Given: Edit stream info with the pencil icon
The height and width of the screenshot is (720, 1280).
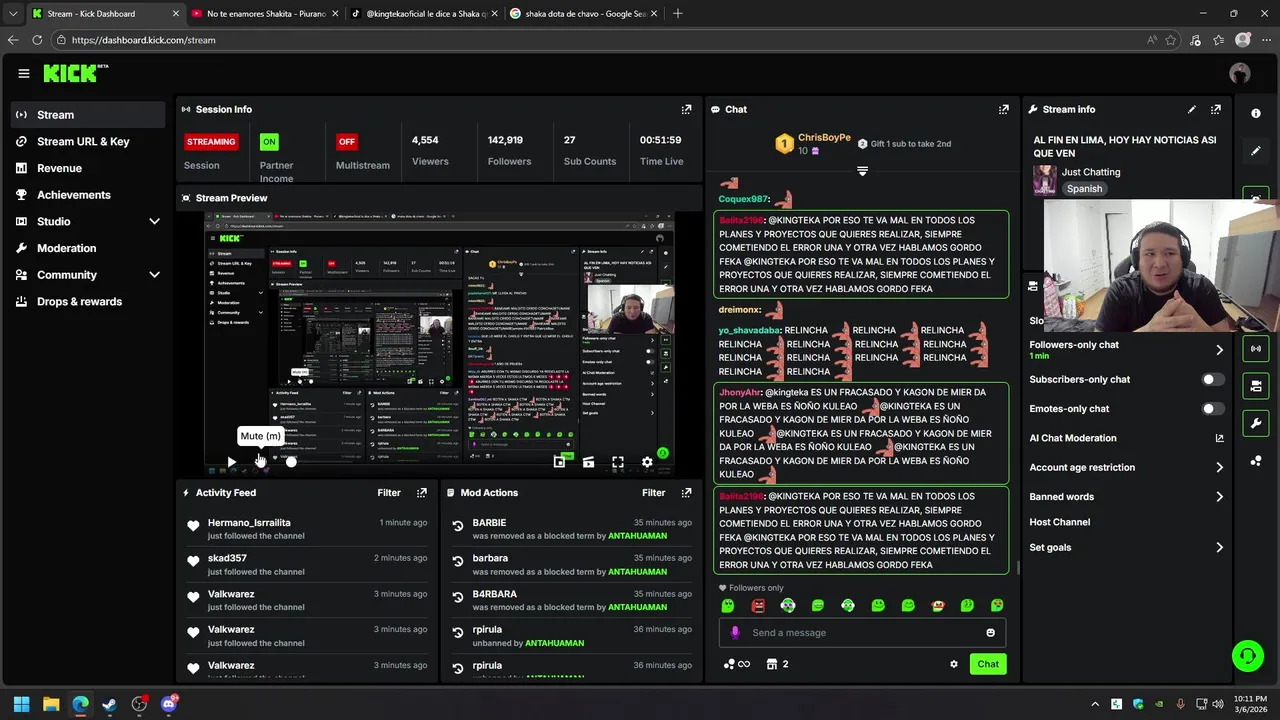Looking at the screenshot, I should 1191,109.
